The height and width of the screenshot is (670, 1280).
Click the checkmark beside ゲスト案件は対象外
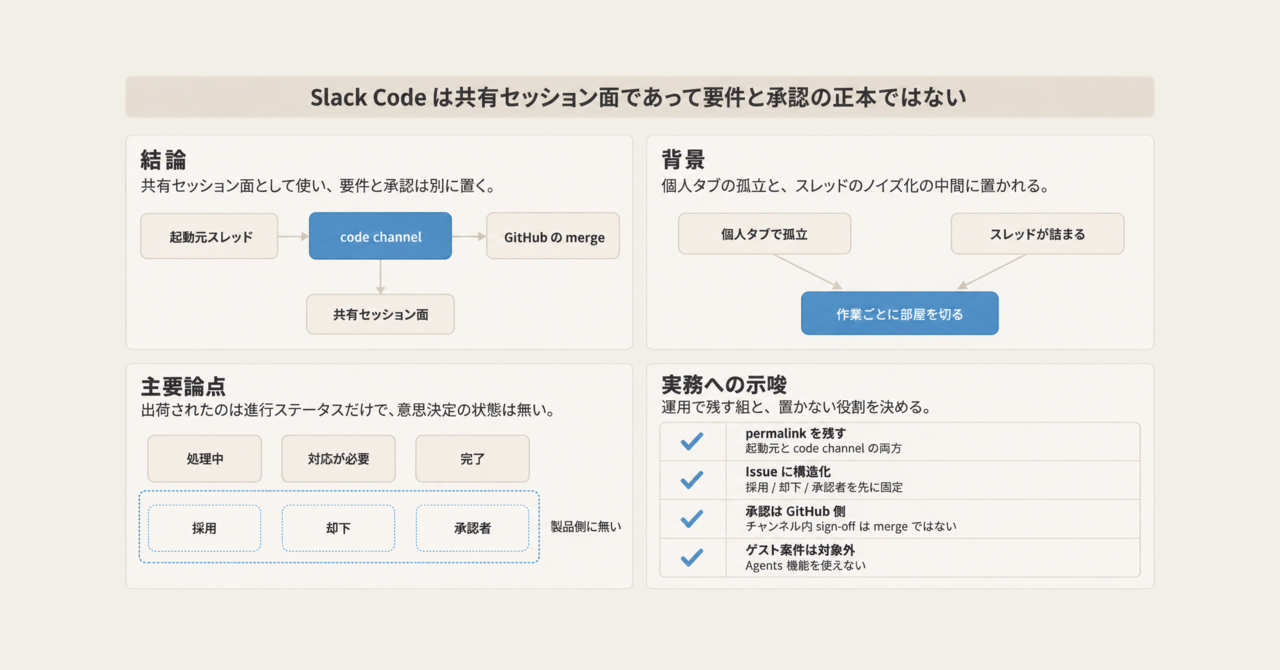coord(692,558)
